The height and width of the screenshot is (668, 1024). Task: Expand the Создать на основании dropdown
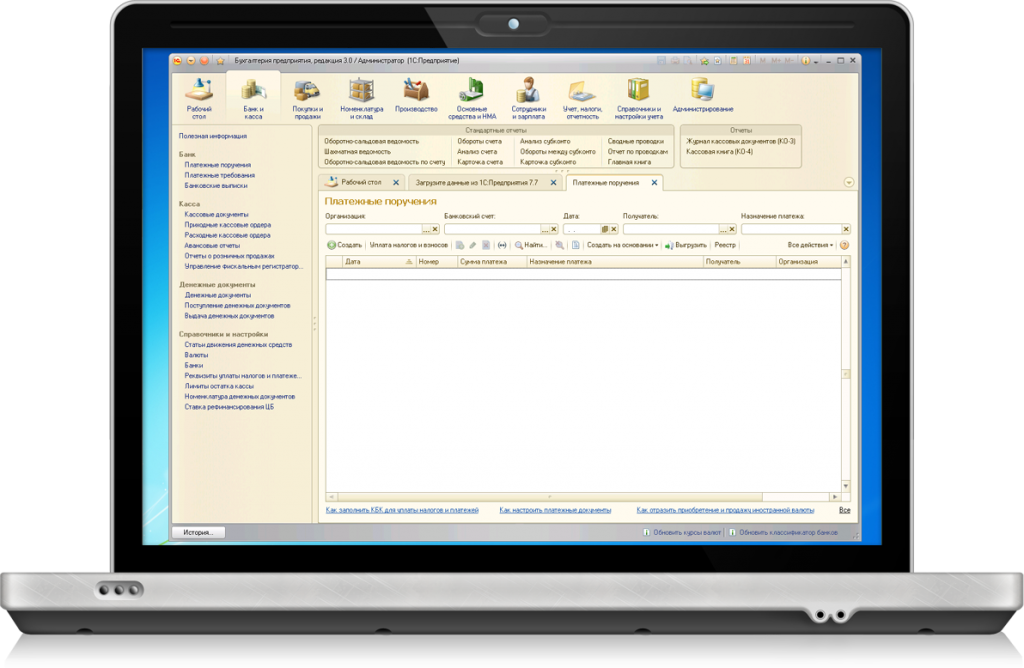click(x=622, y=246)
